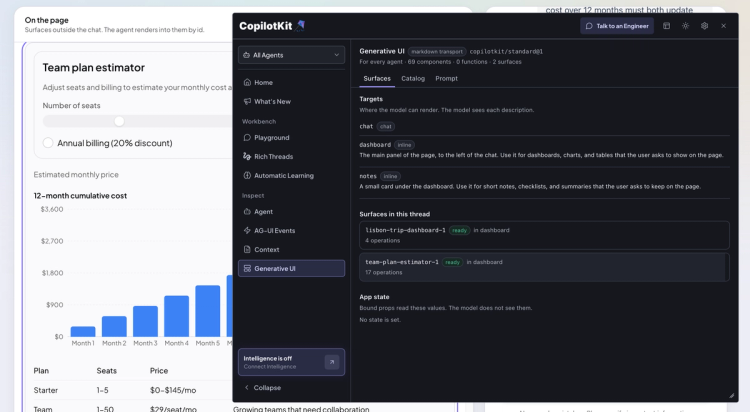
Task: Click the ready badge for lisbon-trip-dashboard-1
Action: pyautogui.click(x=459, y=230)
